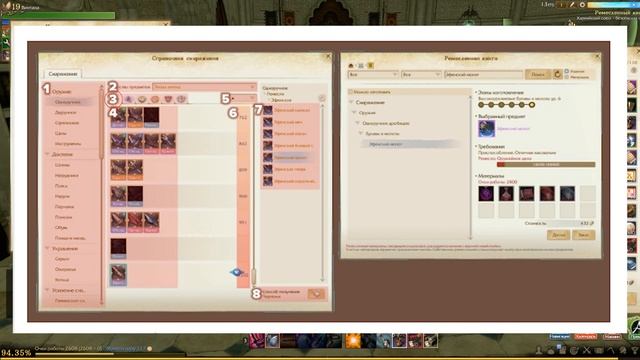Open the item type dropdown above the filter icons
The height and width of the screenshot is (360, 640).
click(204, 87)
